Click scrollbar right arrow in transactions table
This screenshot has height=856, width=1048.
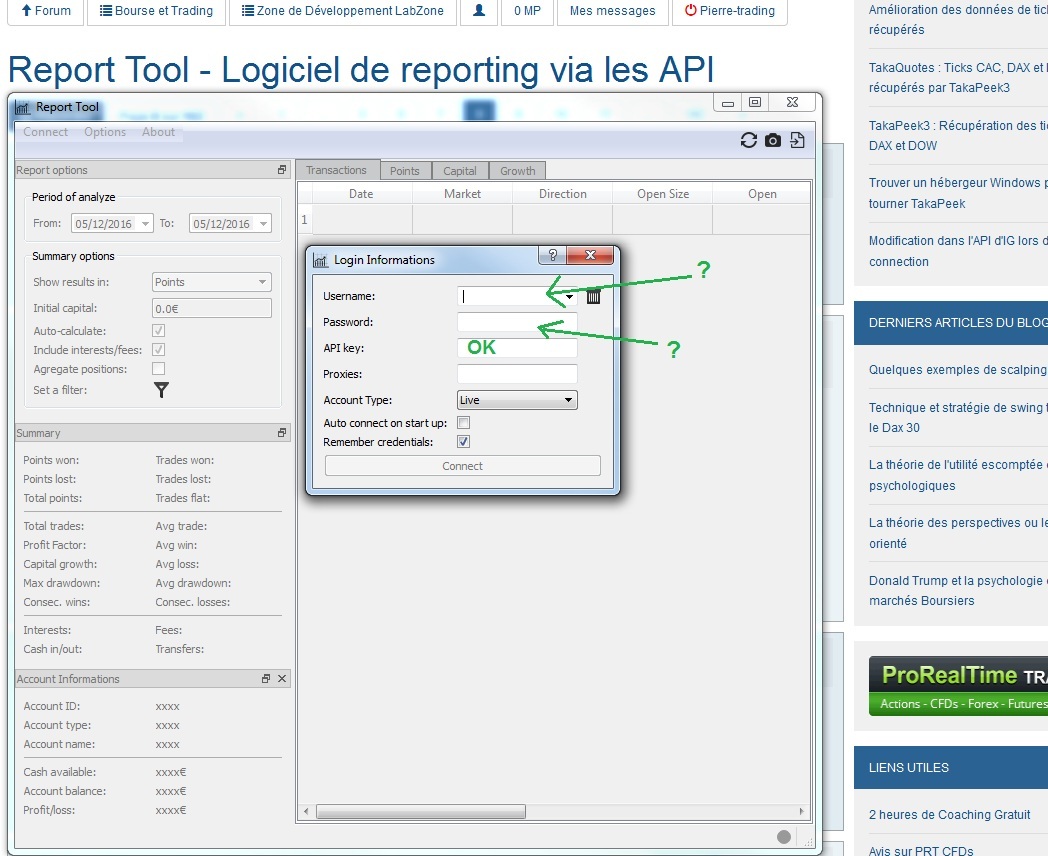tap(801, 812)
